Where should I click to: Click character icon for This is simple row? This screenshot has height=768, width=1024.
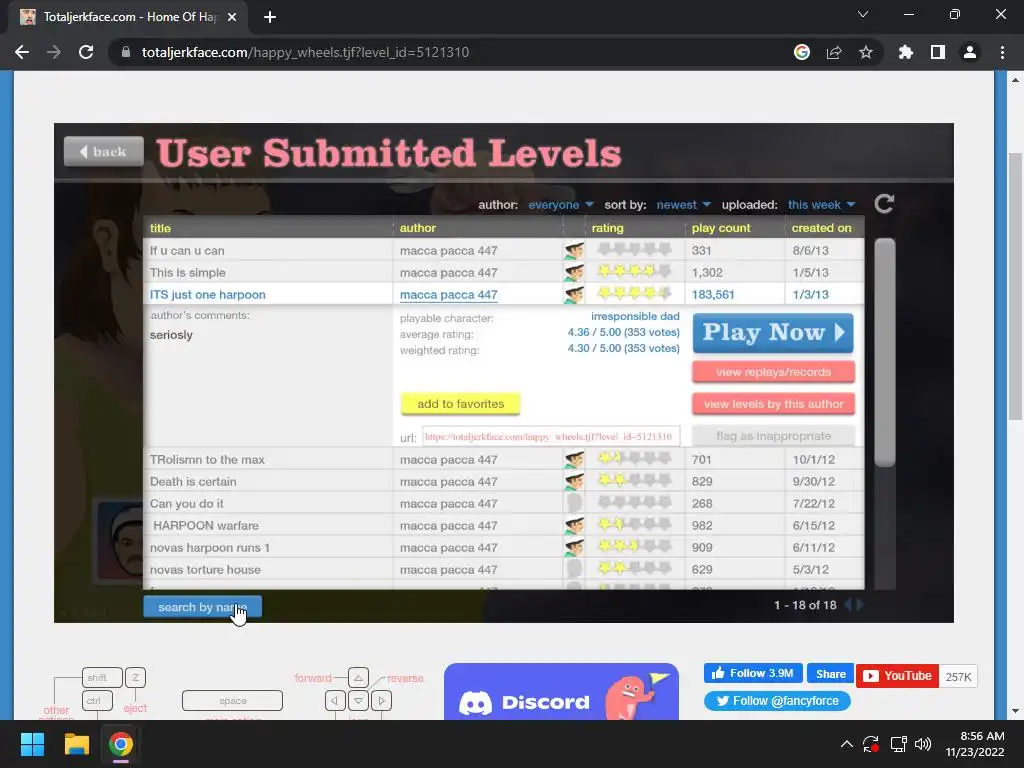574,272
